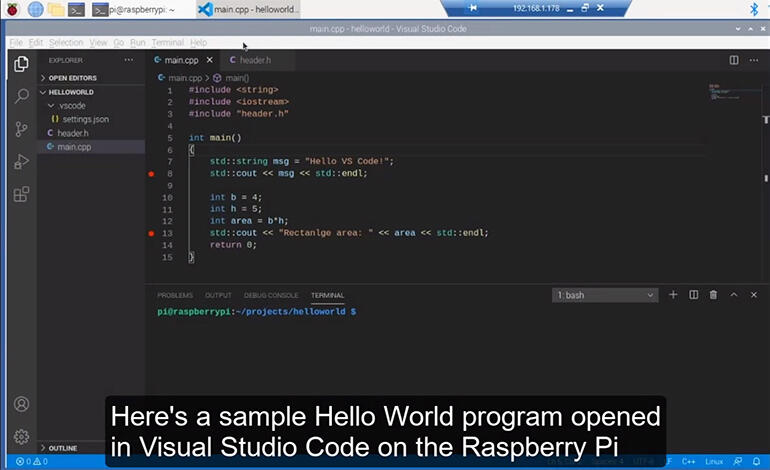Click the Explorer more actions ellipsis
770x470 pixels.
pos(129,60)
